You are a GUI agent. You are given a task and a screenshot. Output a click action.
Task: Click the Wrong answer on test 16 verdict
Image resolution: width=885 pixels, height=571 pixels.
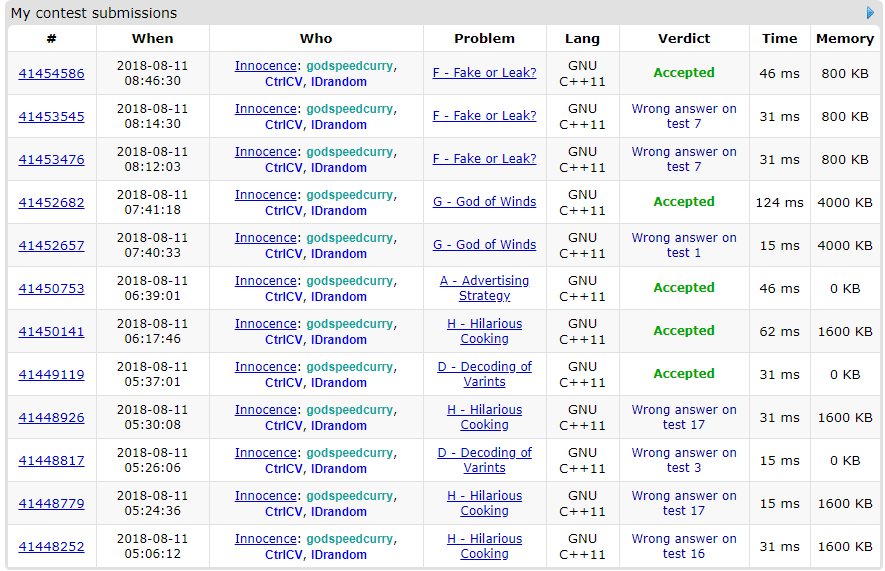pyautogui.click(x=684, y=546)
